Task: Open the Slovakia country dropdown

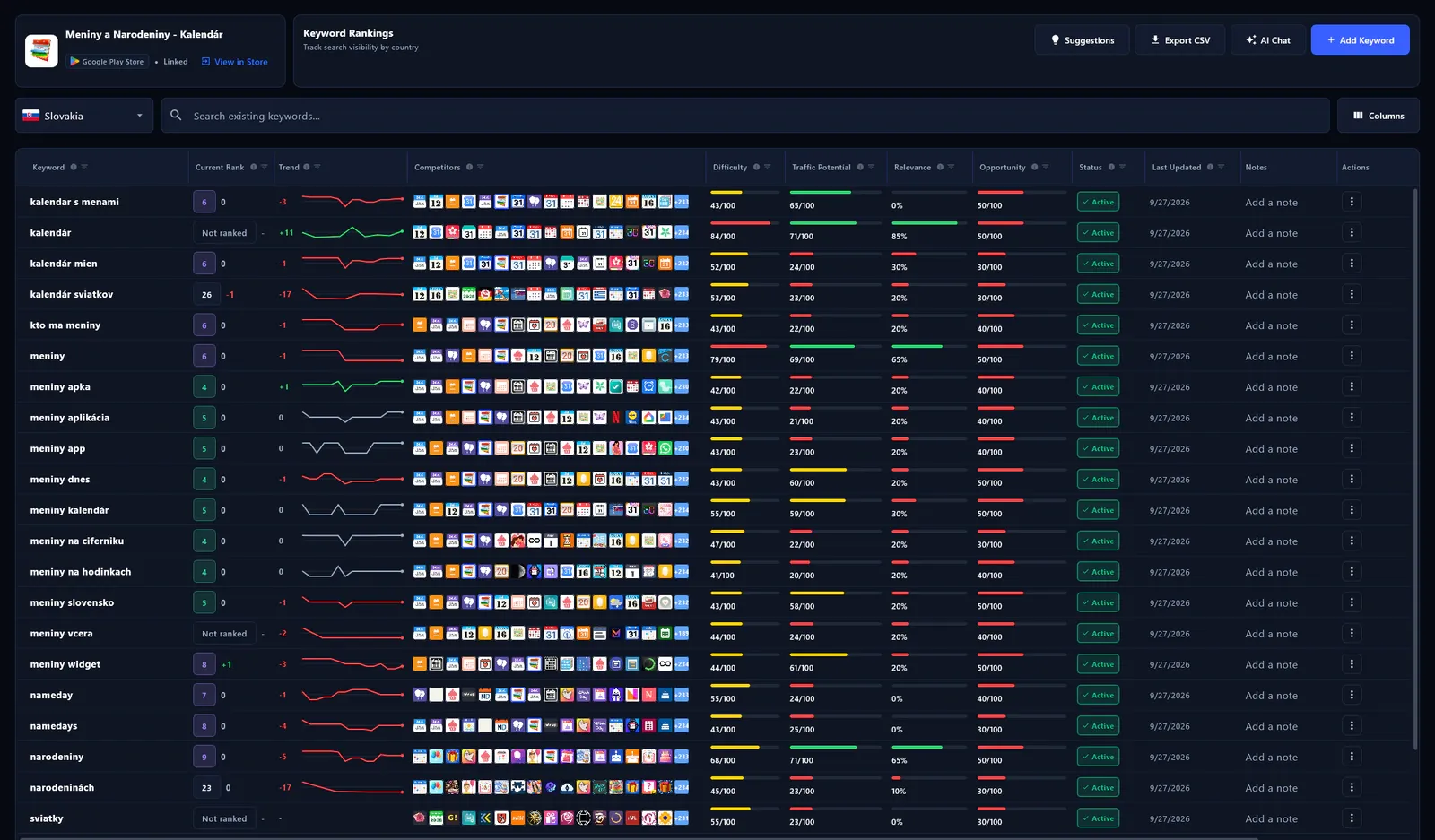Action: tap(84, 116)
